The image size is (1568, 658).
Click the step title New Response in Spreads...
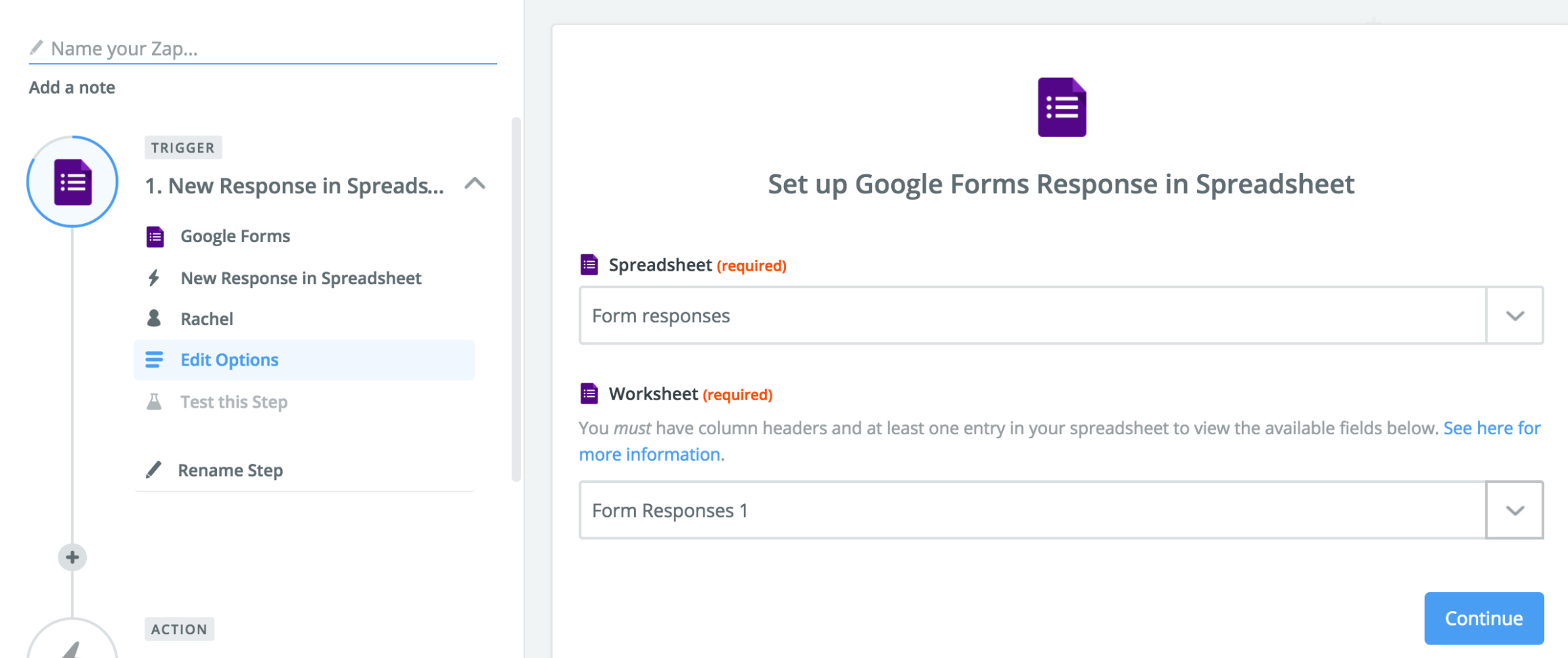tap(294, 185)
